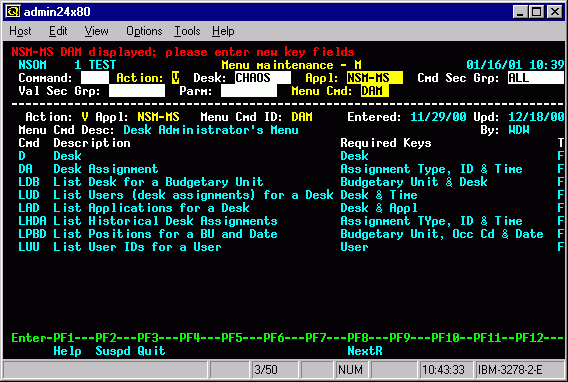Click the 'Required Keys' column header
Viewport: 568px width, 382px height.
click(385, 143)
